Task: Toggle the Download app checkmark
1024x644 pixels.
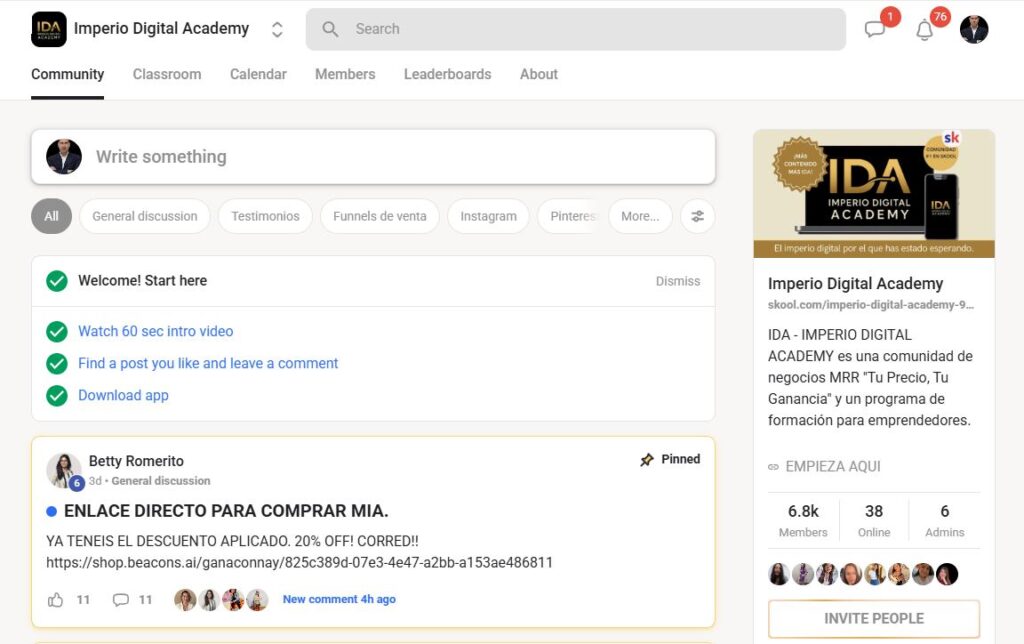Action: (x=57, y=396)
